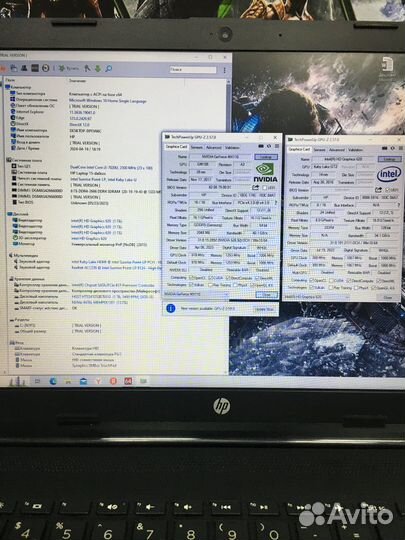Open Mail app from the taskbar
Viewport: 405px width, 540px height.
(x=83, y=381)
